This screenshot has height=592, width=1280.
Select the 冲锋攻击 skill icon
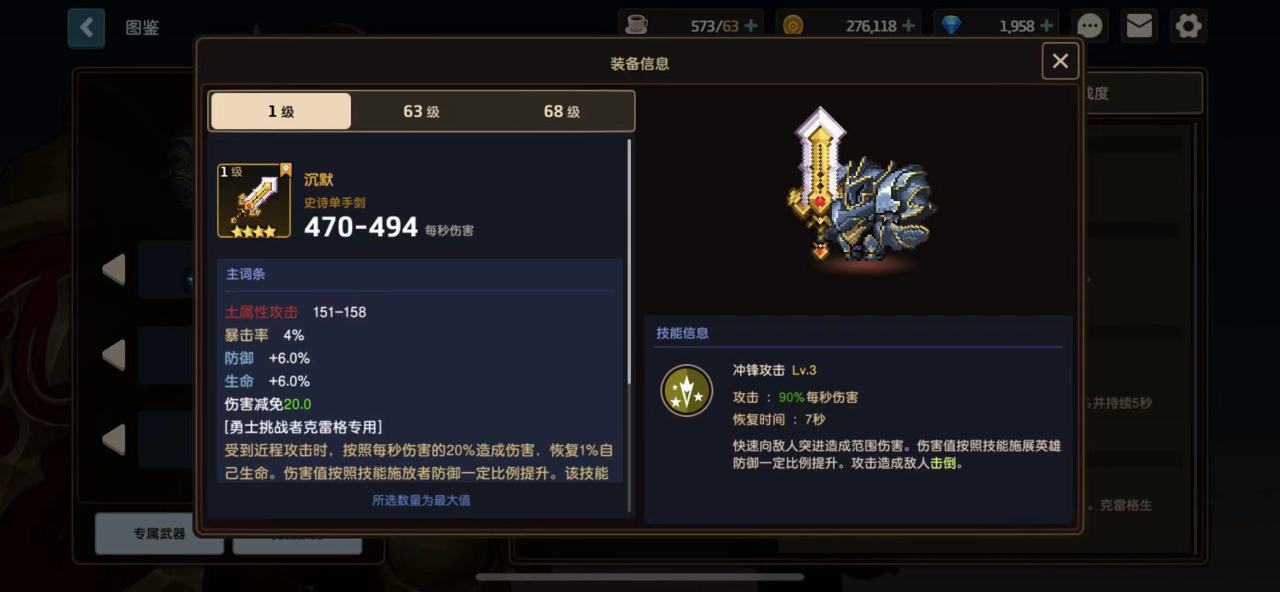[686, 390]
